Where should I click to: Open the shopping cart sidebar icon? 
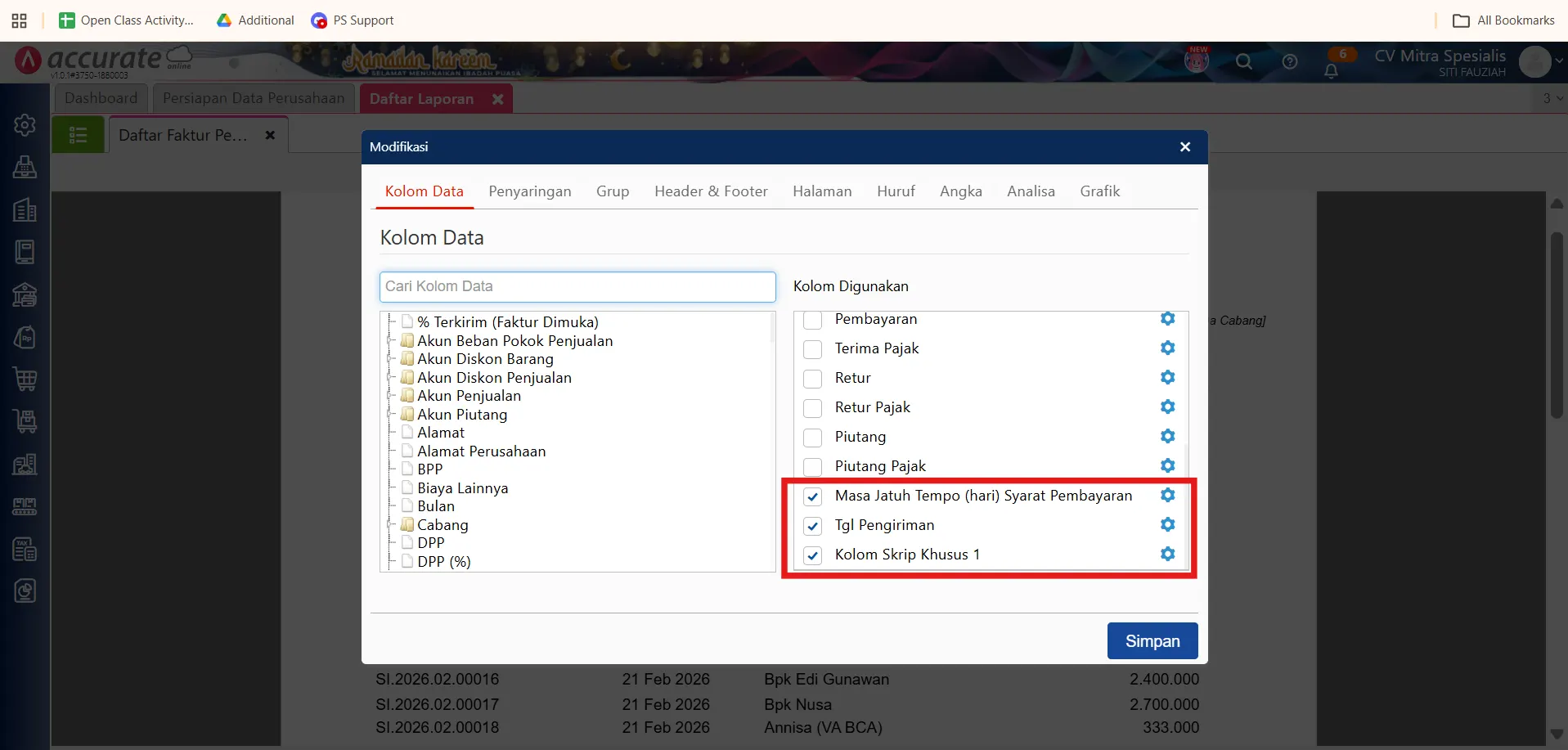click(25, 379)
